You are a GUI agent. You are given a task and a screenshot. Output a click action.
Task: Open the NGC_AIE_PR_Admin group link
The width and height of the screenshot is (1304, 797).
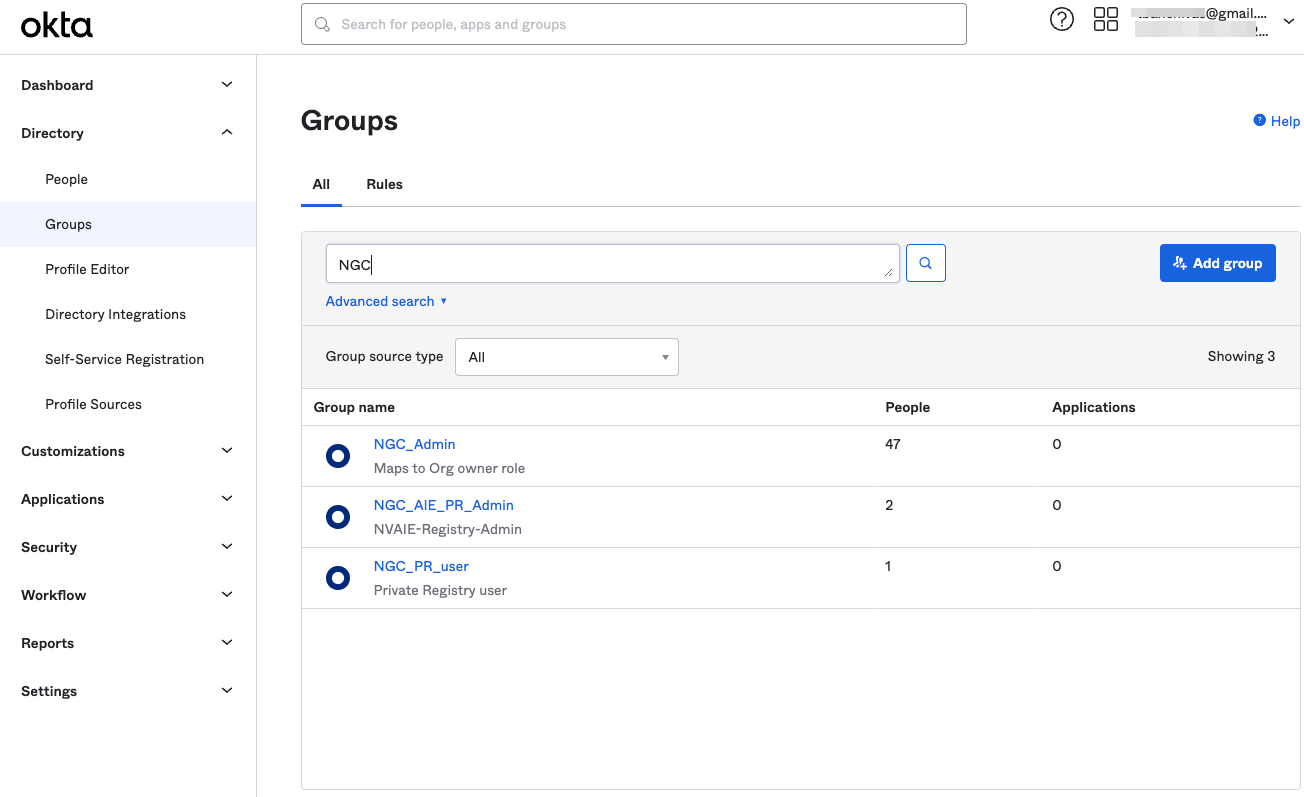click(x=443, y=505)
